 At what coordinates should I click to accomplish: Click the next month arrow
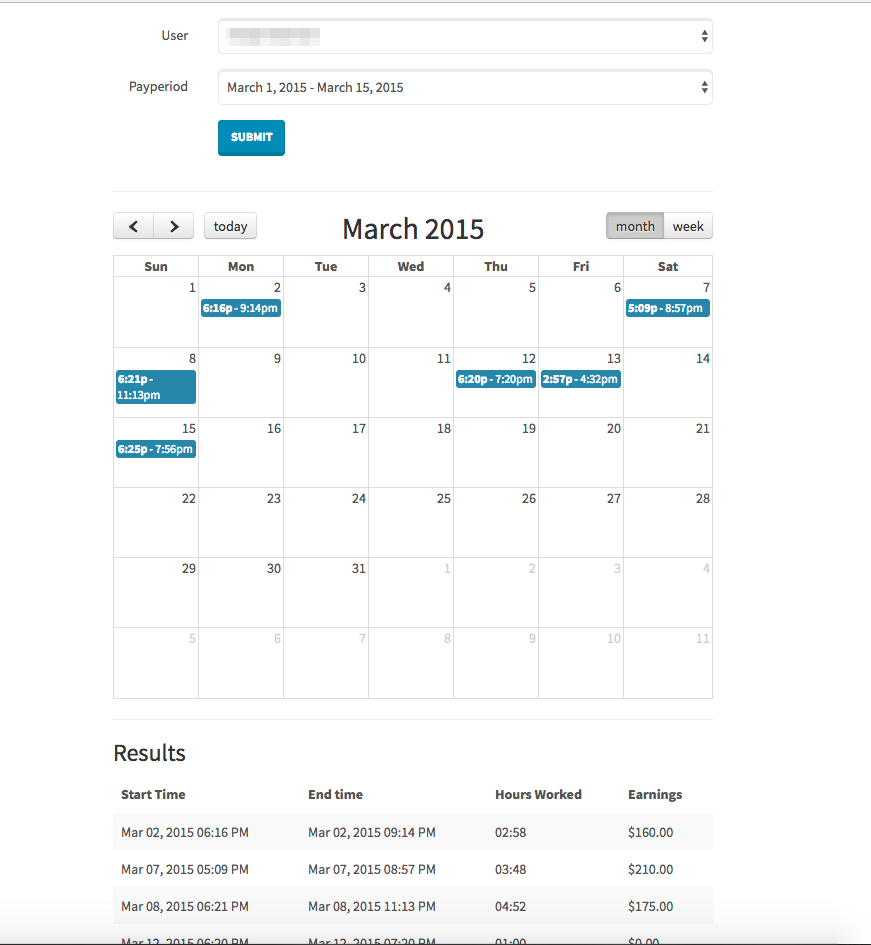(x=173, y=226)
